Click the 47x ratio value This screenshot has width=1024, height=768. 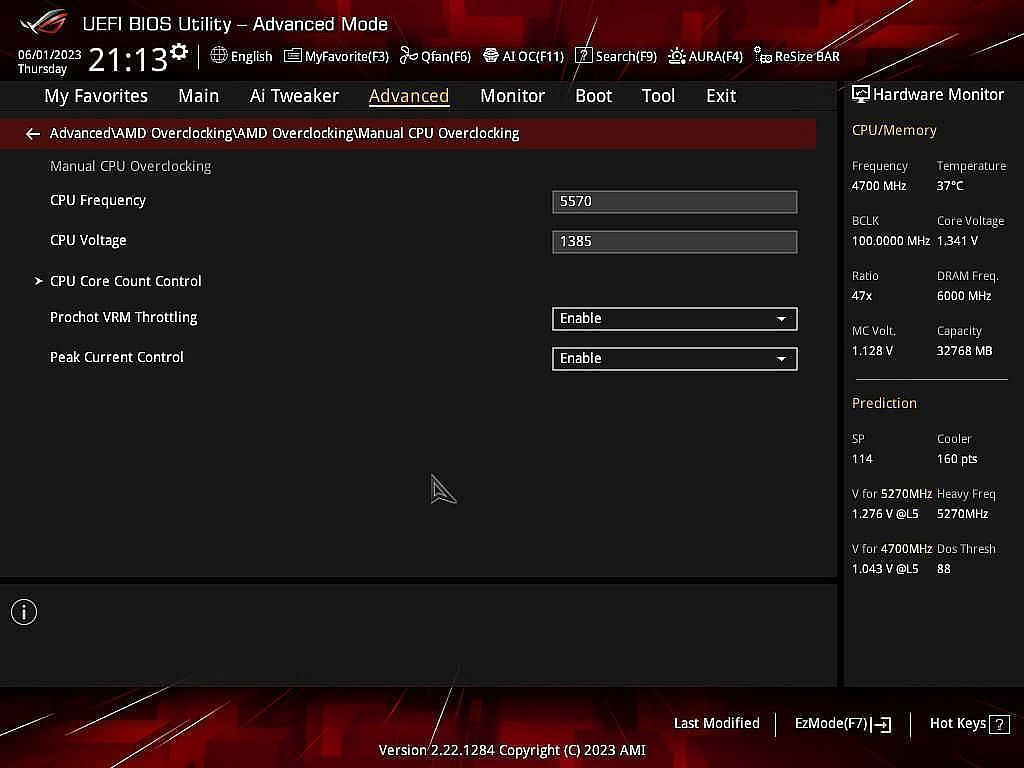(x=862, y=296)
